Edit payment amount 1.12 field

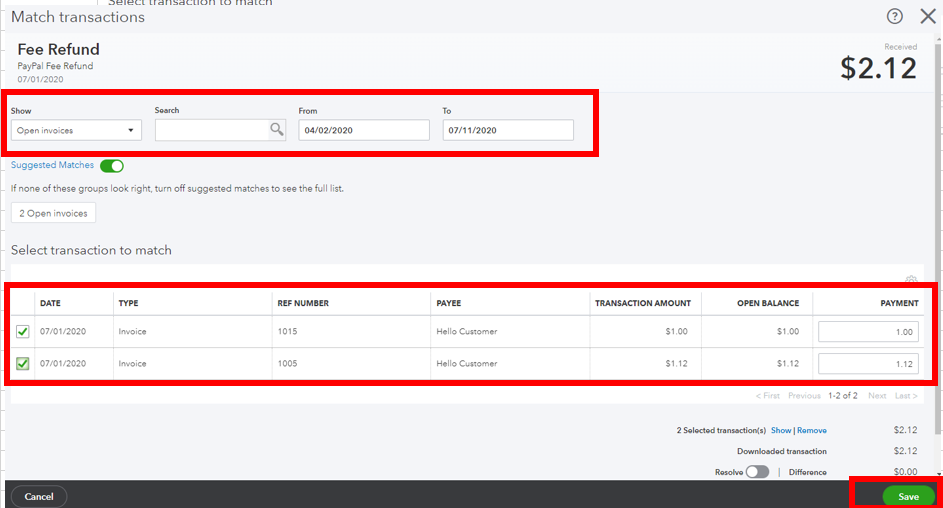868,364
